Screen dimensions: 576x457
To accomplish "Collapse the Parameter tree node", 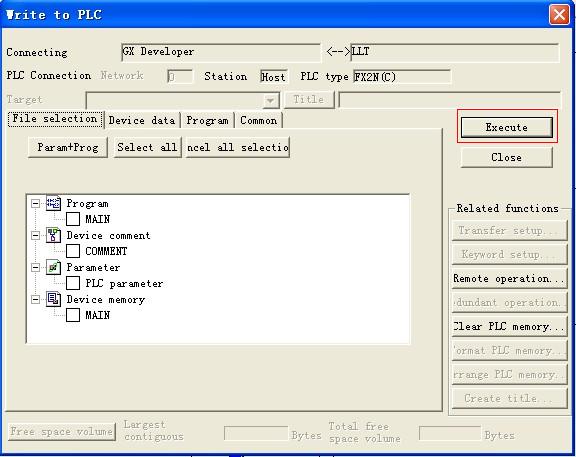I will [35, 267].
